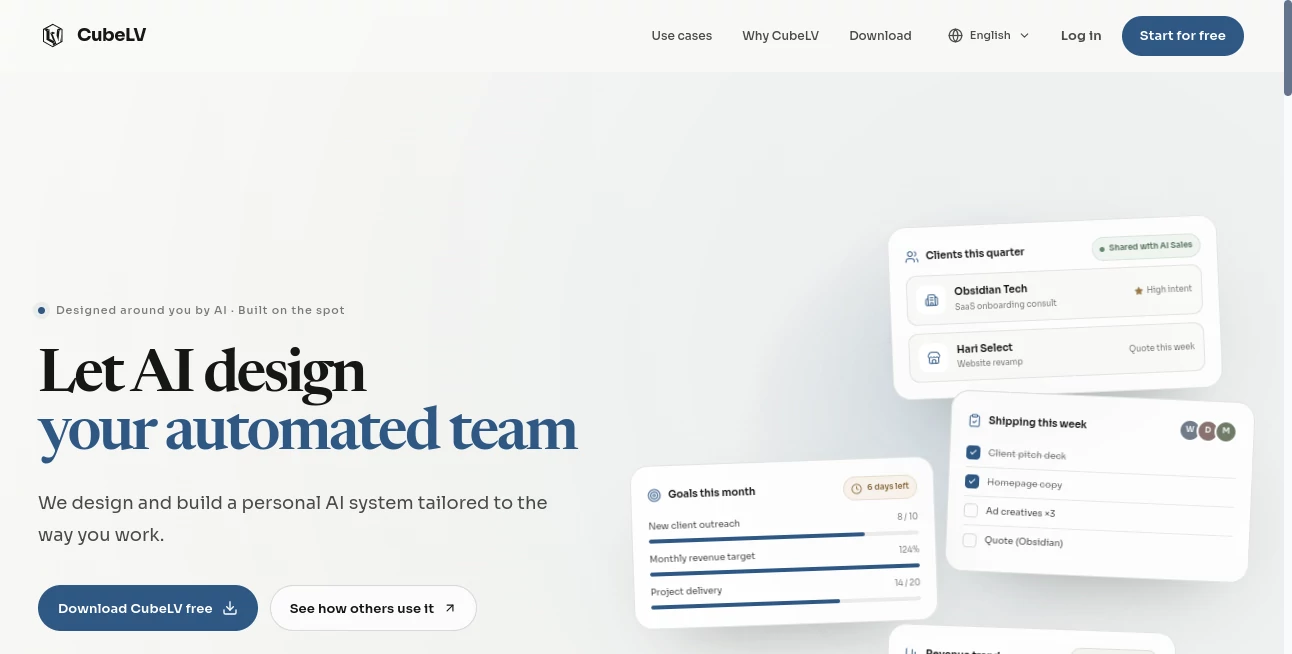Click the Monthly revenue target progress bar
The image size is (1292, 654).
[785, 570]
